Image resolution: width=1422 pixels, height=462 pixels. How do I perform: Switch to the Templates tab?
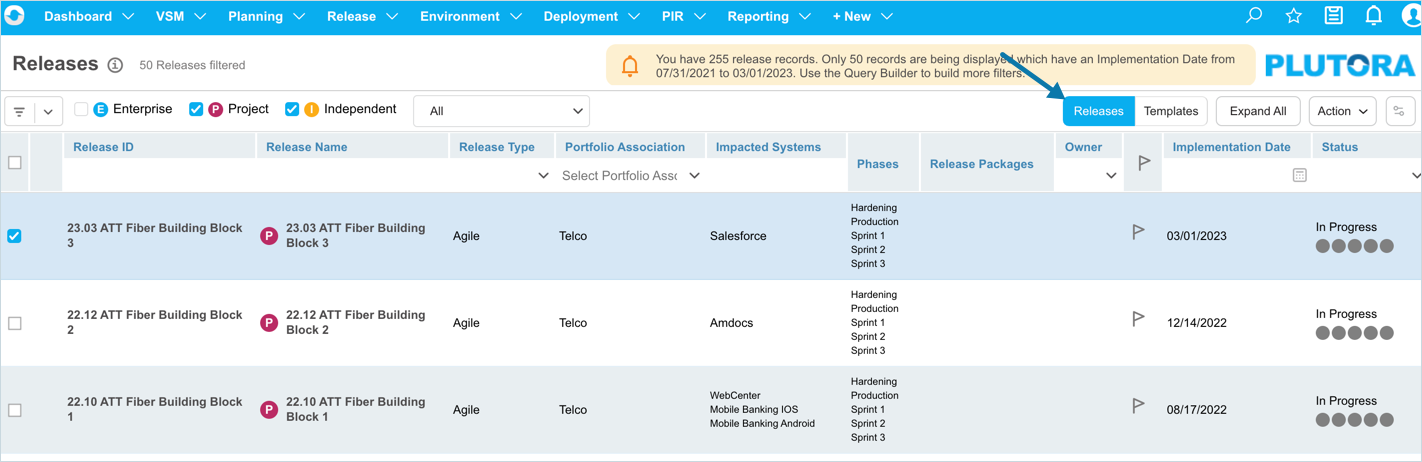coord(1170,111)
